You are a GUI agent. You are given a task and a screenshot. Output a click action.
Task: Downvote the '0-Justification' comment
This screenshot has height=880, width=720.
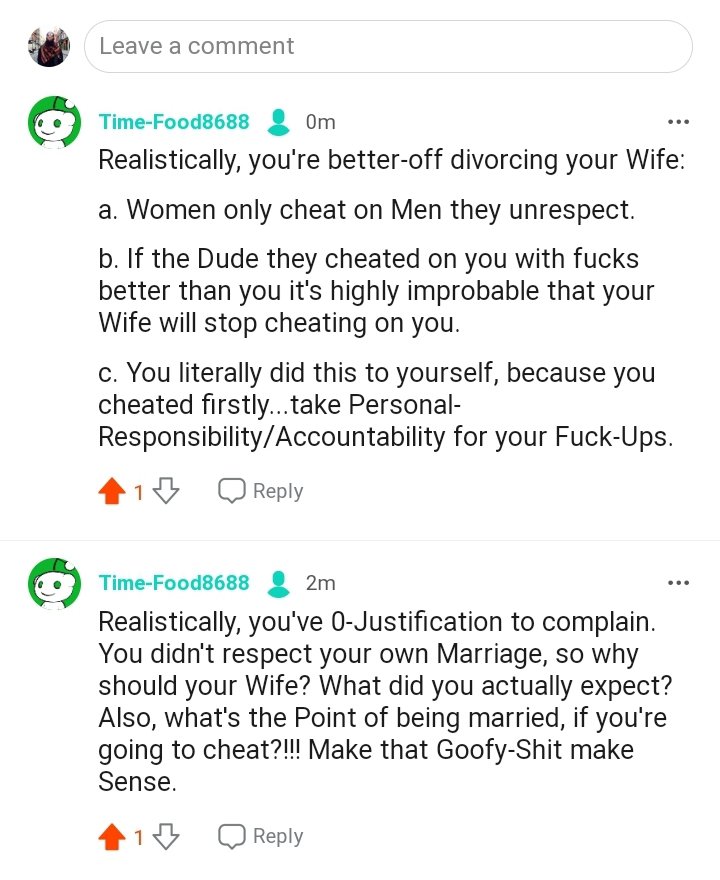(x=167, y=836)
